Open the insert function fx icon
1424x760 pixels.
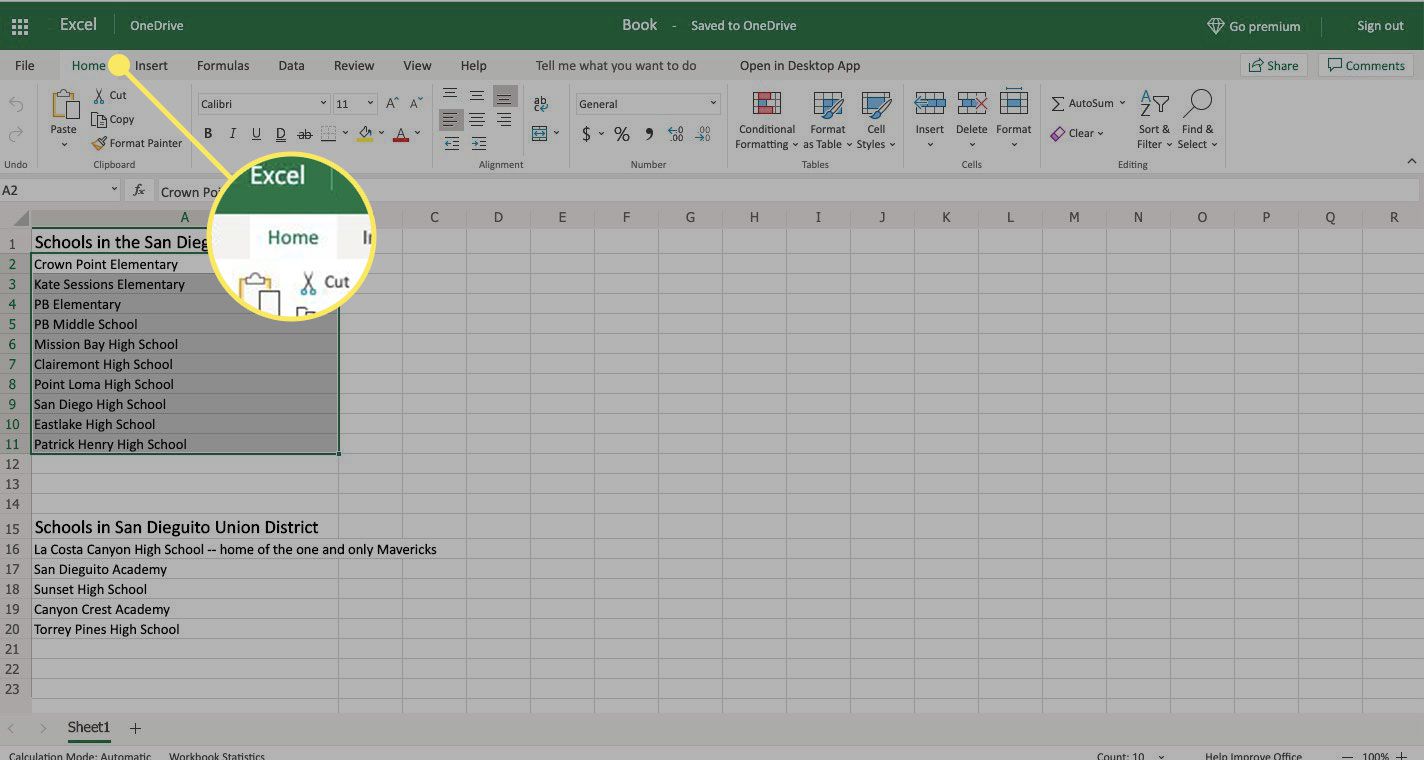[139, 191]
